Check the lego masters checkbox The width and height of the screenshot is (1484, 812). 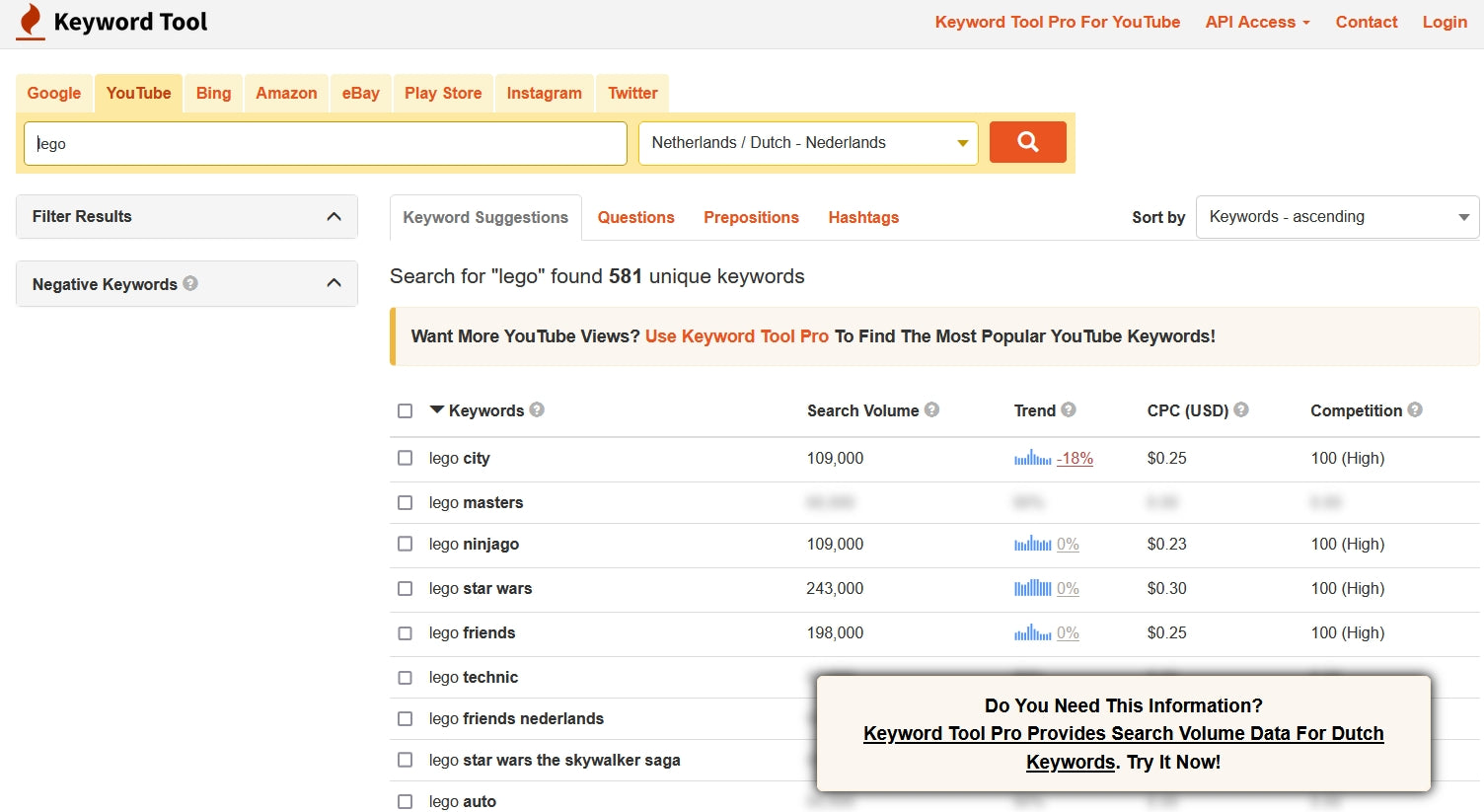405,502
